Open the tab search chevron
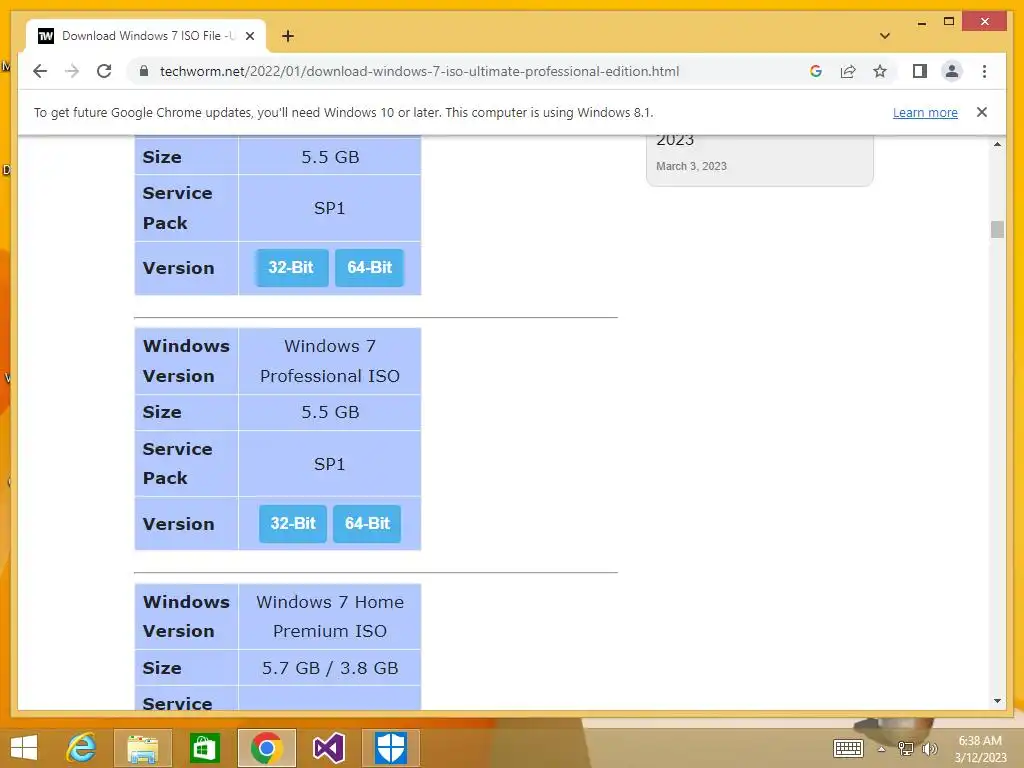This screenshot has width=1024, height=768. coord(885,36)
